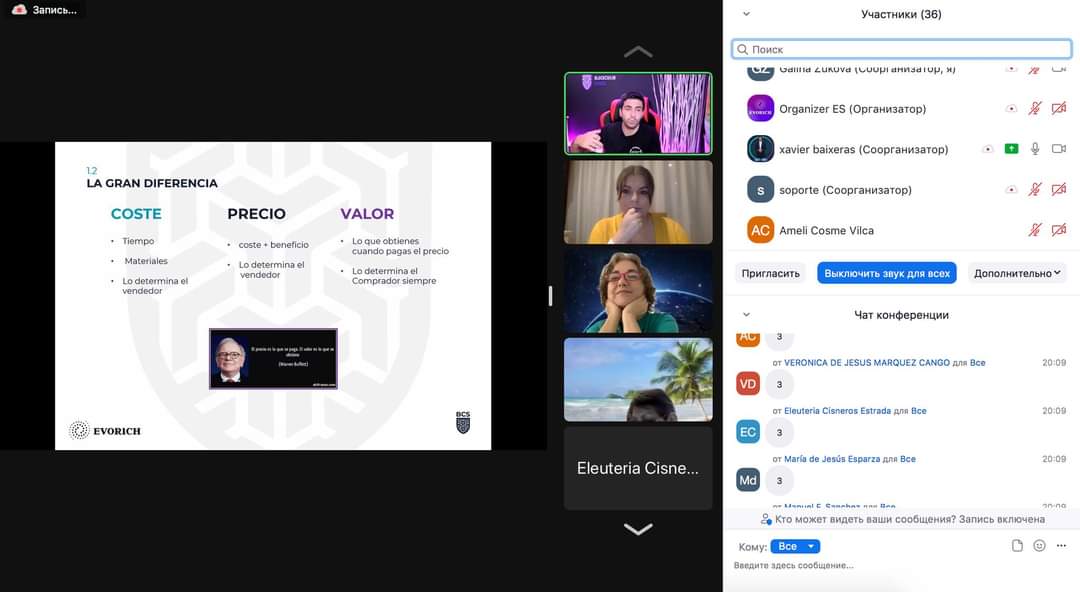
Task: Show previous video thumbnails with up arrow
Action: tap(638, 52)
